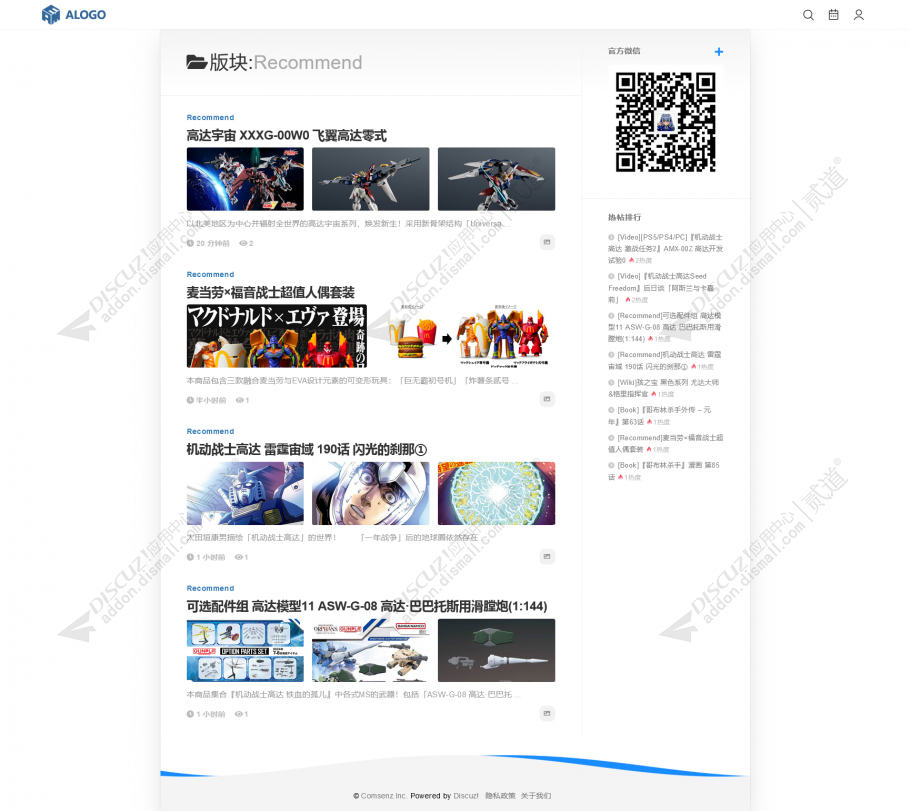910x811 pixels.
Task: Click the Discuz! footer link
Action: pyautogui.click(x=466, y=796)
